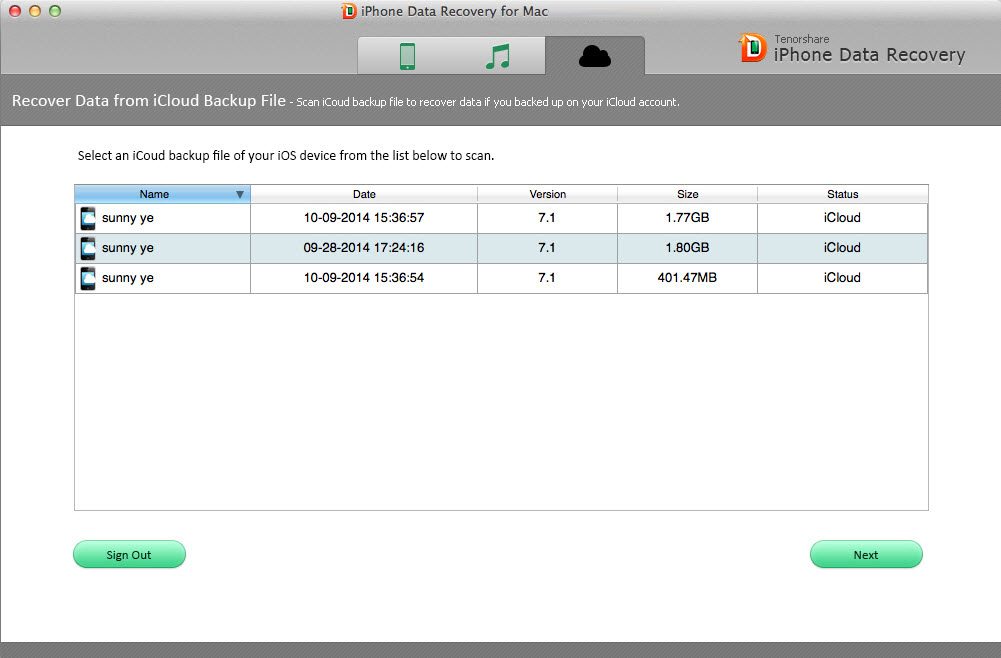Select the iCloud backup cloud tab

tap(594, 56)
